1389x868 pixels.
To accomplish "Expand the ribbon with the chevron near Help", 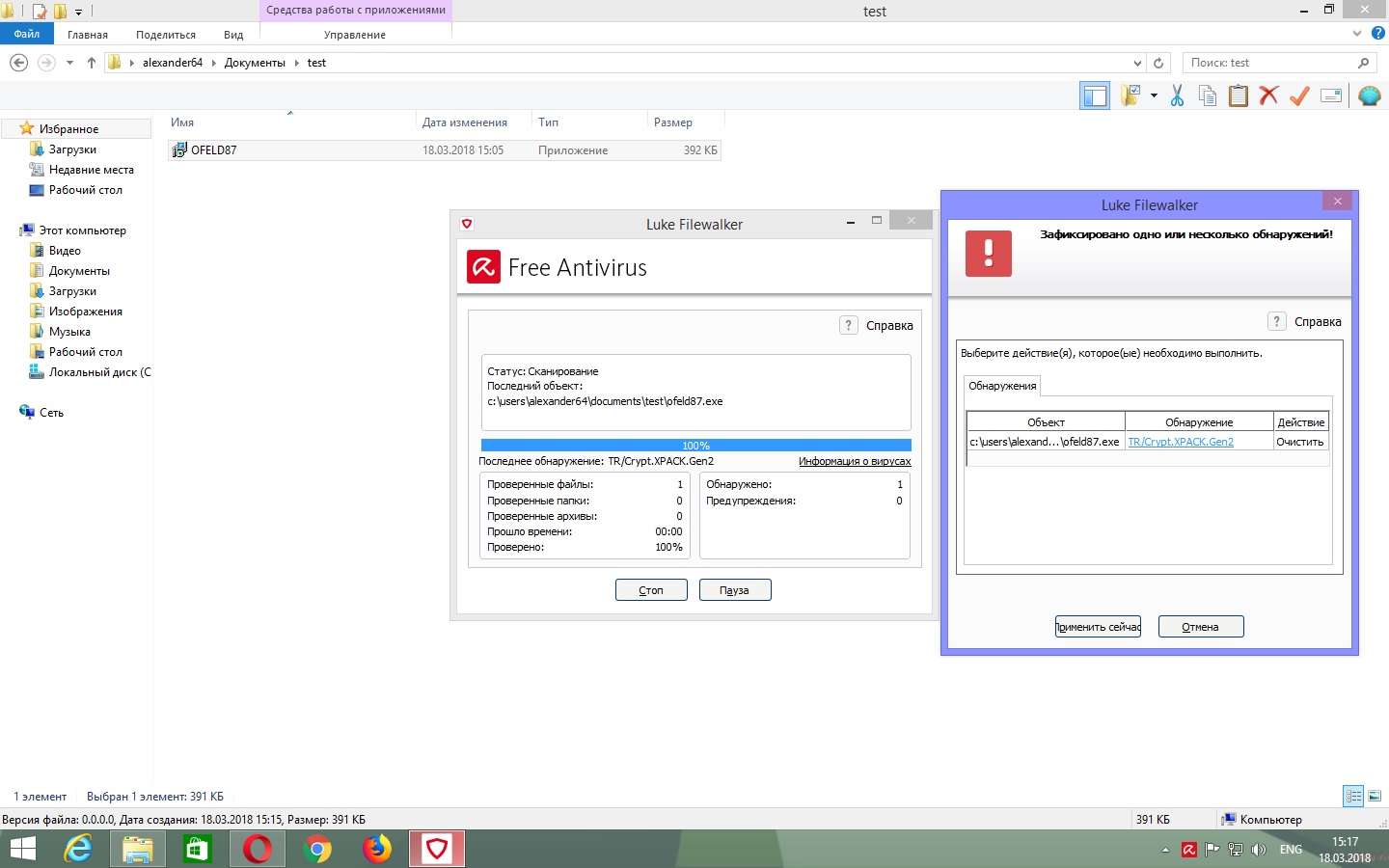I will pyautogui.click(x=1358, y=33).
